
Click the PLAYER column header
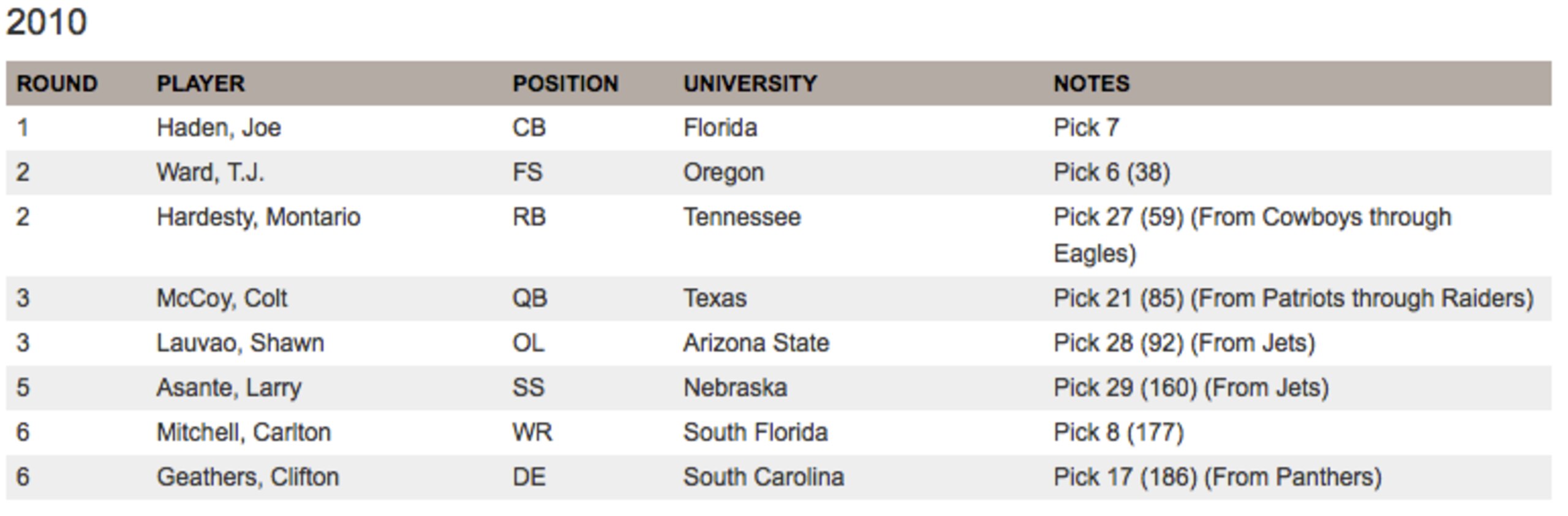pos(201,84)
